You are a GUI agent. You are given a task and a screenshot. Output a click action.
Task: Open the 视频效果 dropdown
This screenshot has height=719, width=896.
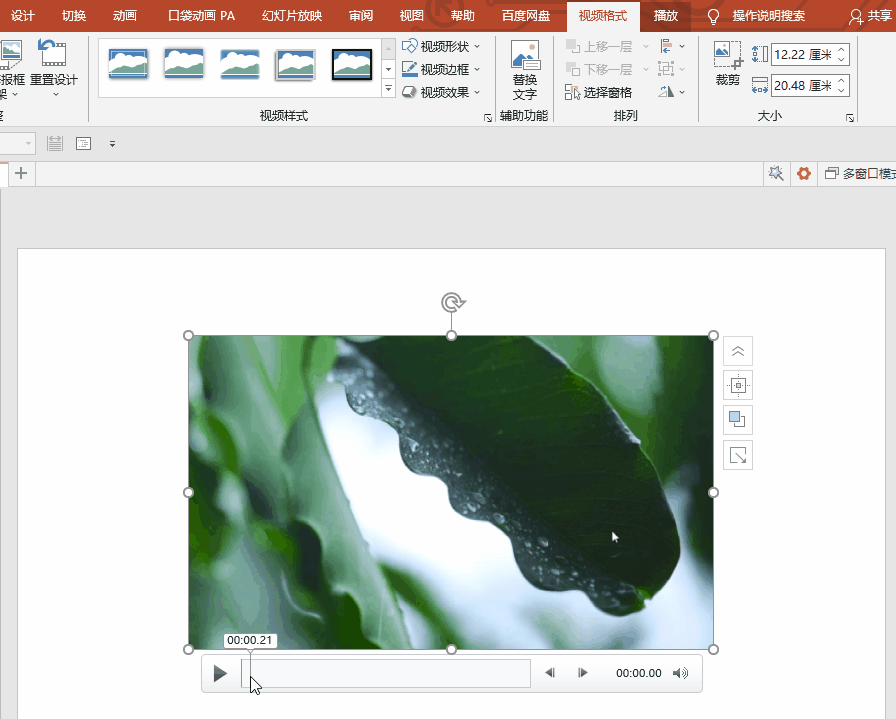[441, 92]
